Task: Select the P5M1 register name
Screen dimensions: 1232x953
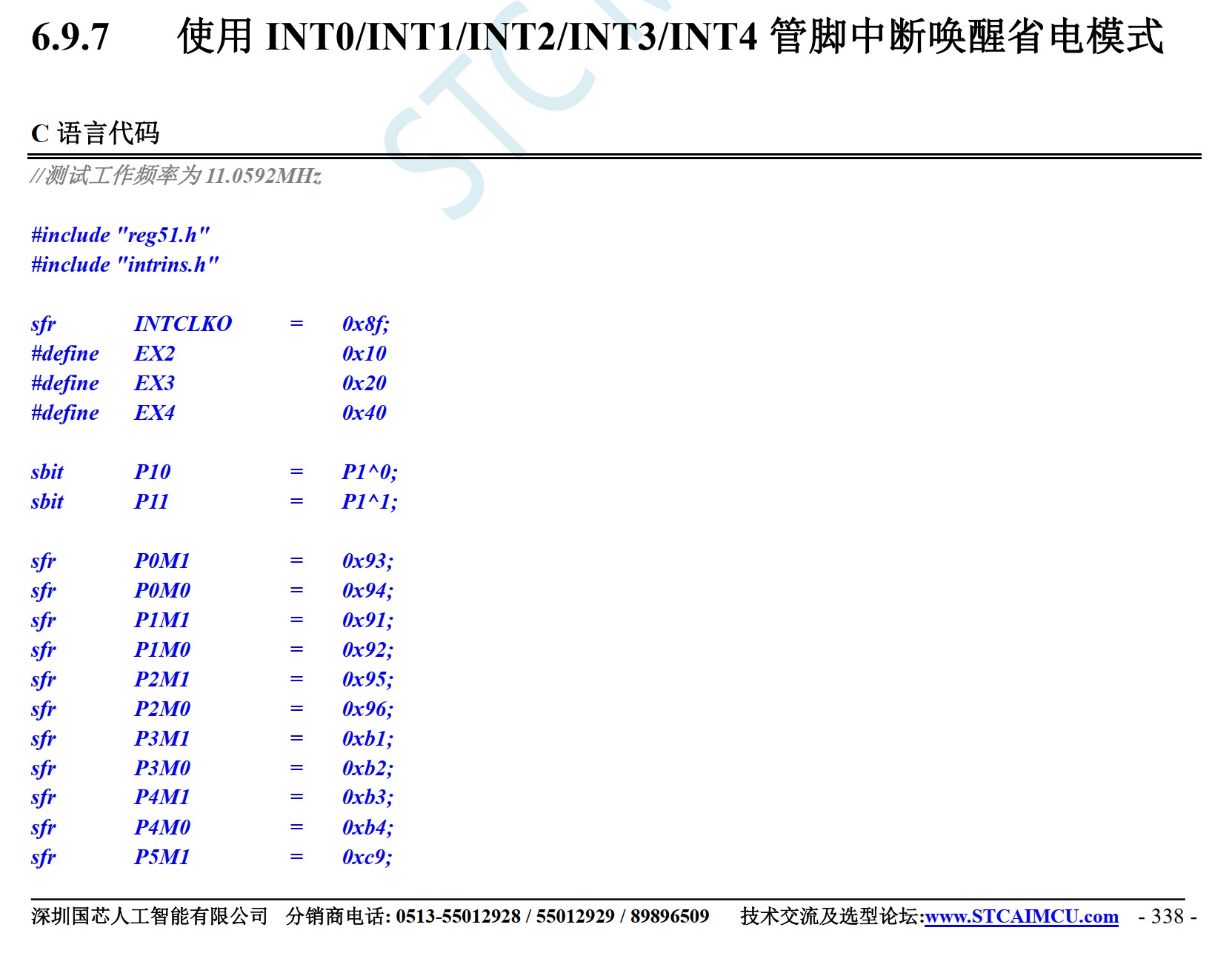Action: coord(162,857)
